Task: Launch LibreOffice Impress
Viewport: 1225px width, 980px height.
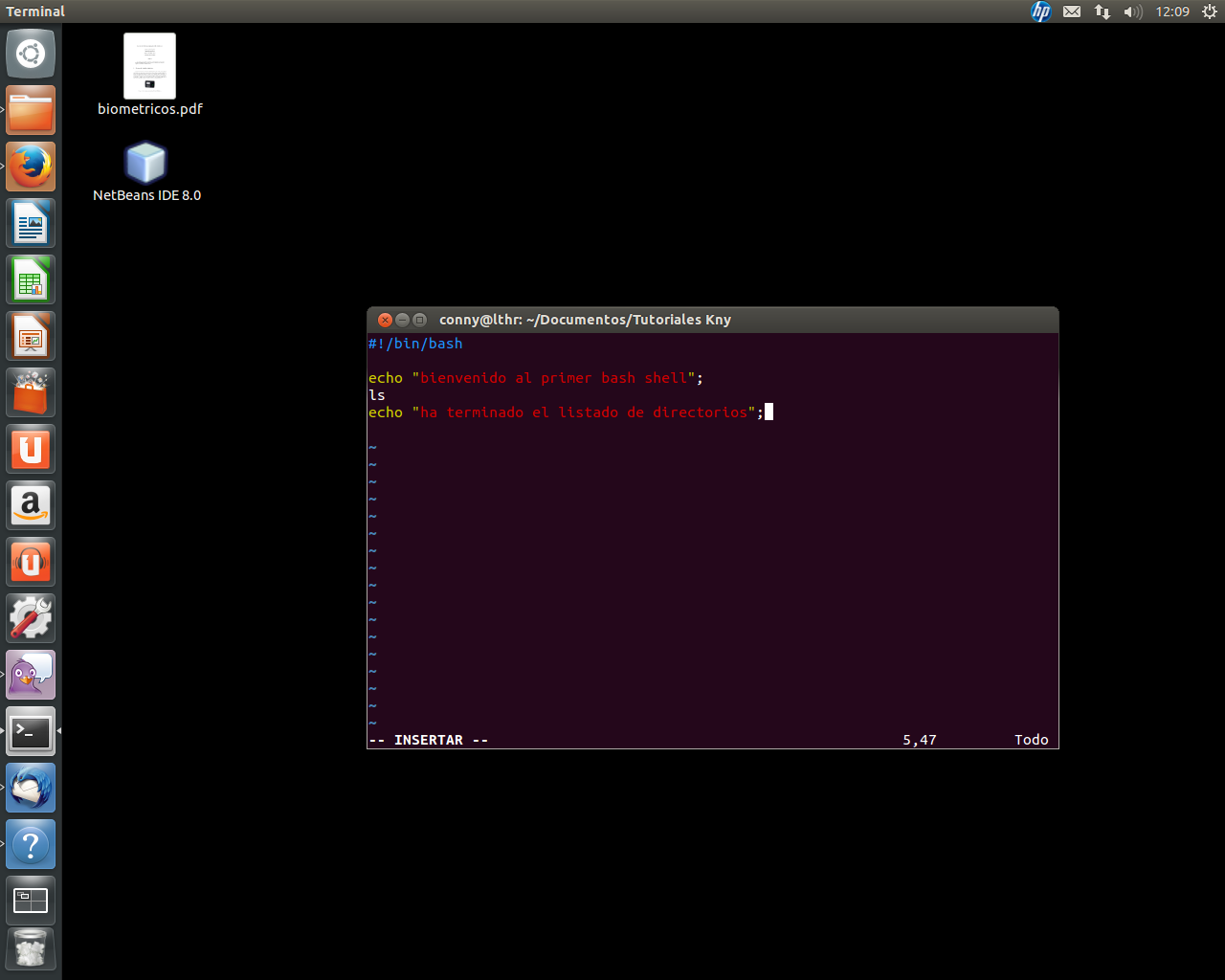Action: 31,335
